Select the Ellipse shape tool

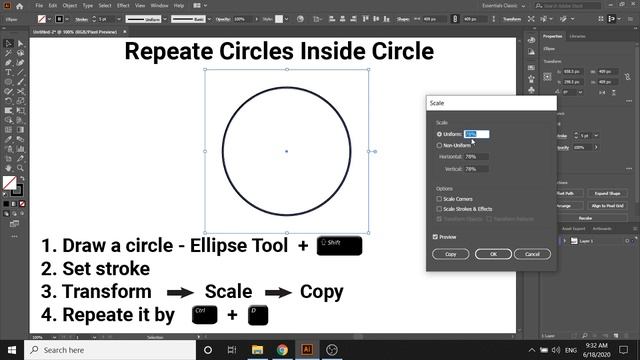point(8,82)
